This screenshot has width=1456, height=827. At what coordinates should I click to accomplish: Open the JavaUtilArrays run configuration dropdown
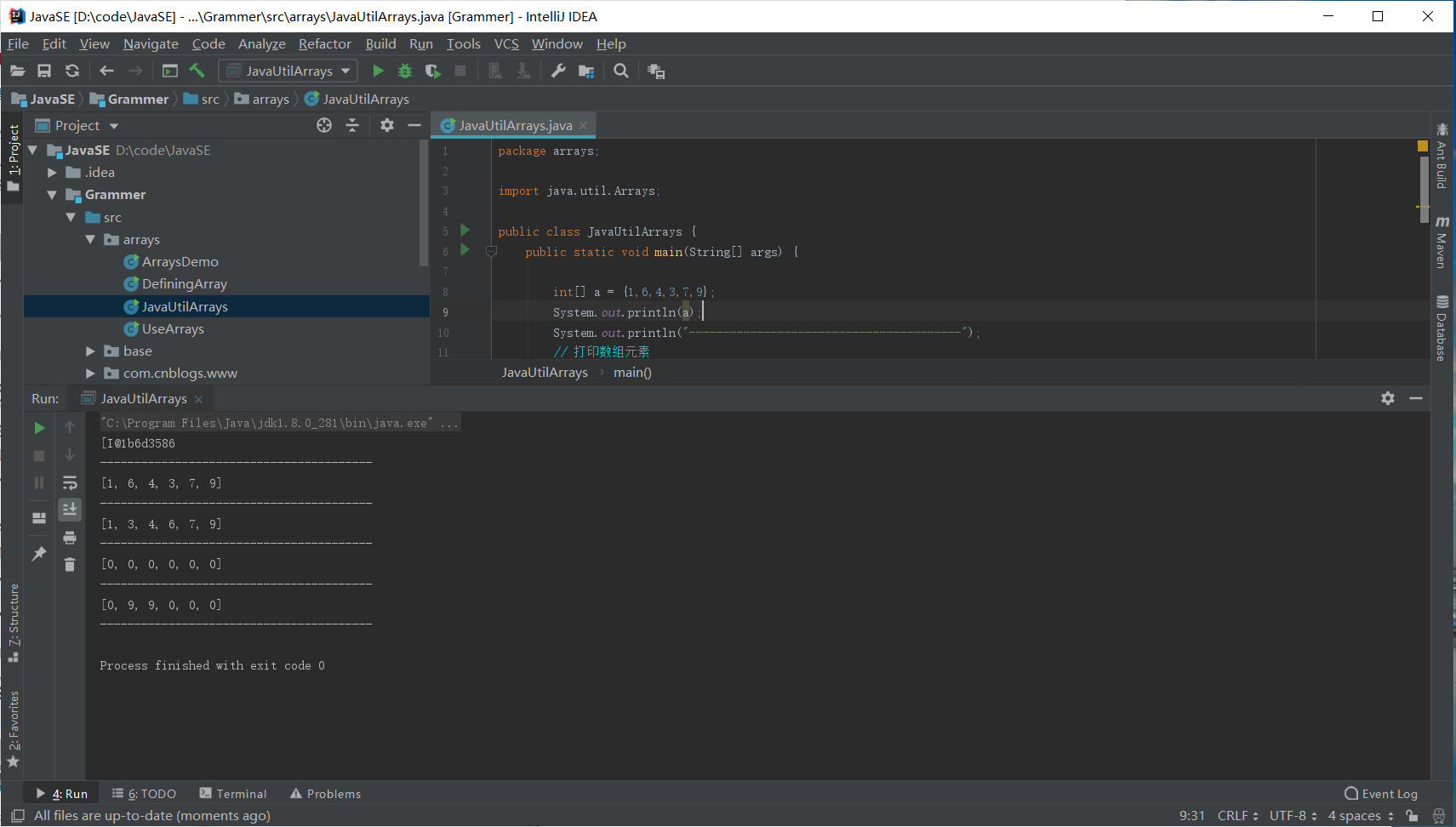[x=288, y=71]
